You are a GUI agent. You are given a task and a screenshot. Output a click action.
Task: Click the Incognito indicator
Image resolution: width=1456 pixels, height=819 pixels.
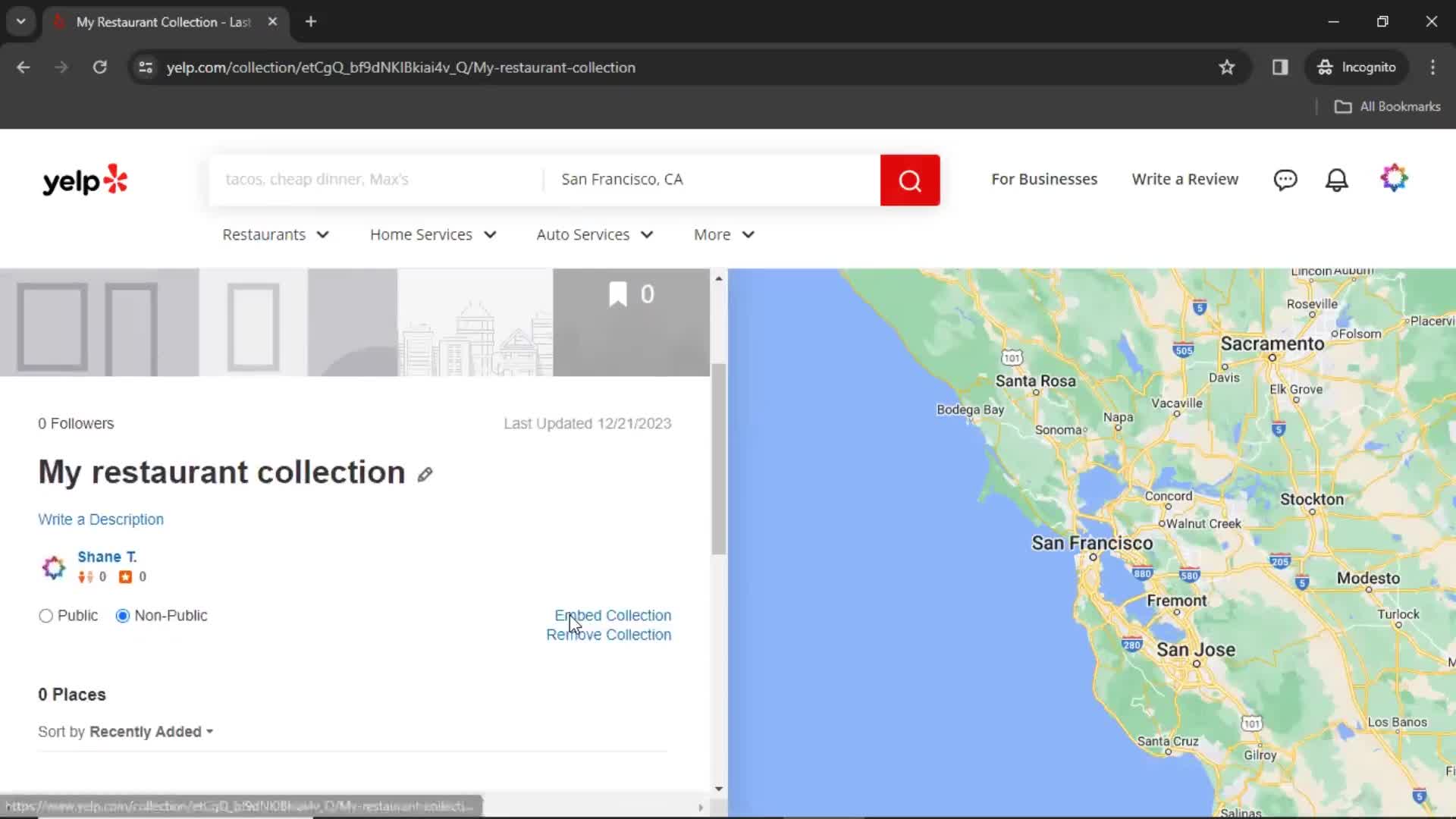click(x=1356, y=67)
